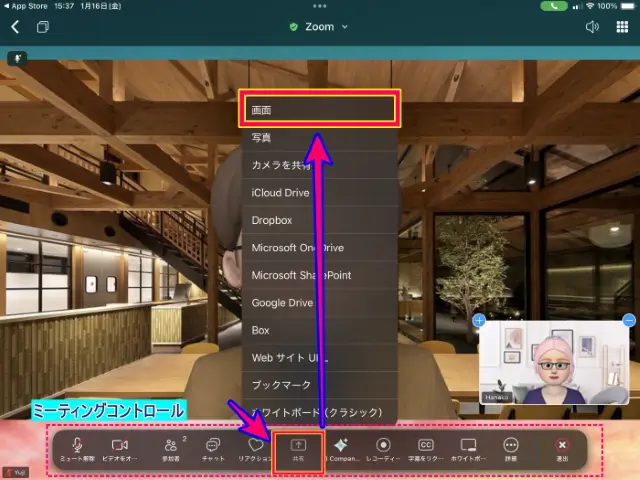Select Microsoft SharePoint option
640x480 pixels.
point(320,275)
